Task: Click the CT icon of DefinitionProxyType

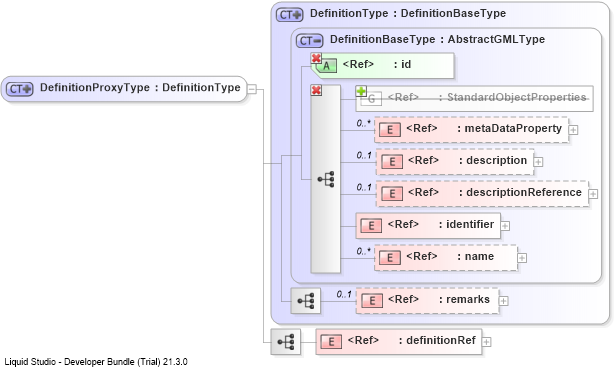Action: [x=20, y=89]
